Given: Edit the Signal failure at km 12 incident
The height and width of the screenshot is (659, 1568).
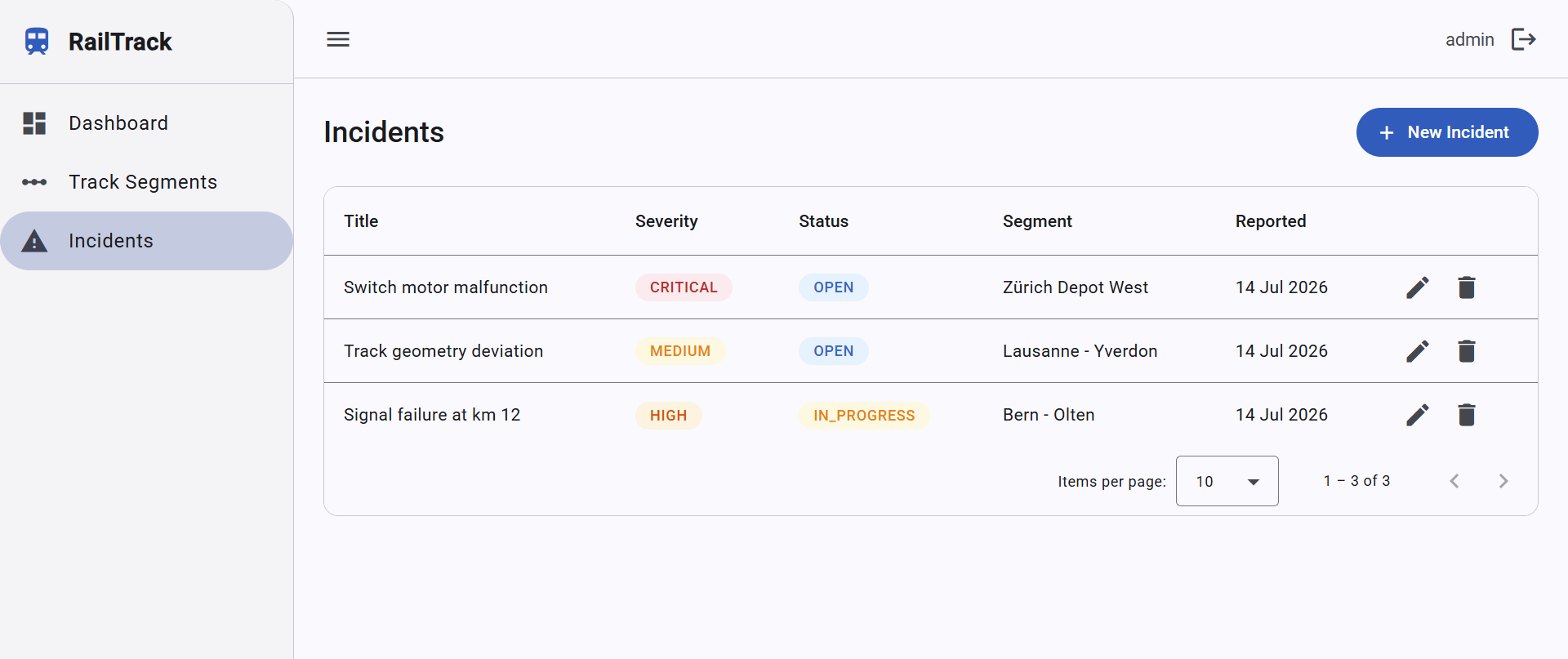Looking at the screenshot, I should point(1418,415).
